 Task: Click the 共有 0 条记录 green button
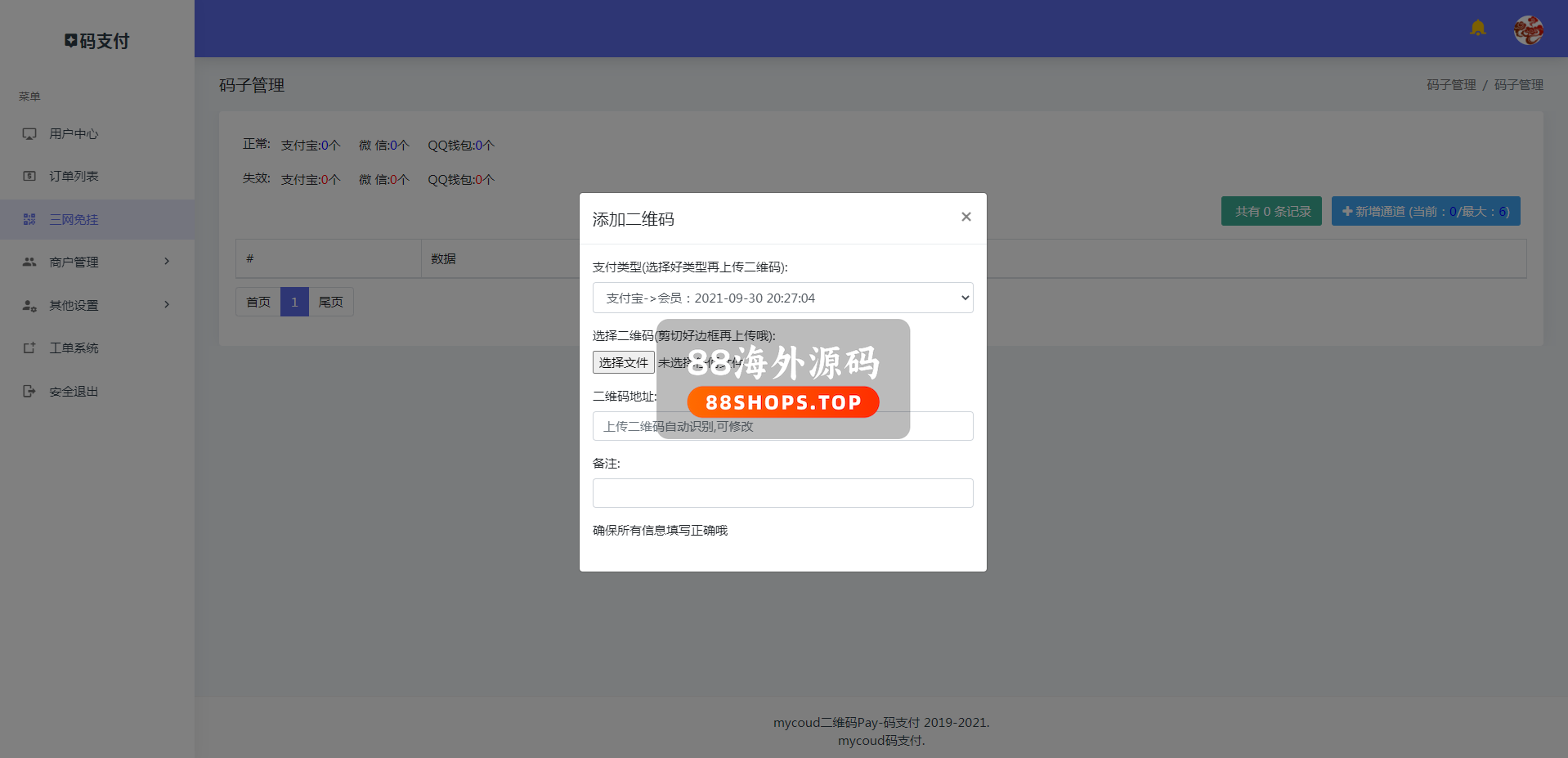pyautogui.click(x=1271, y=211)
